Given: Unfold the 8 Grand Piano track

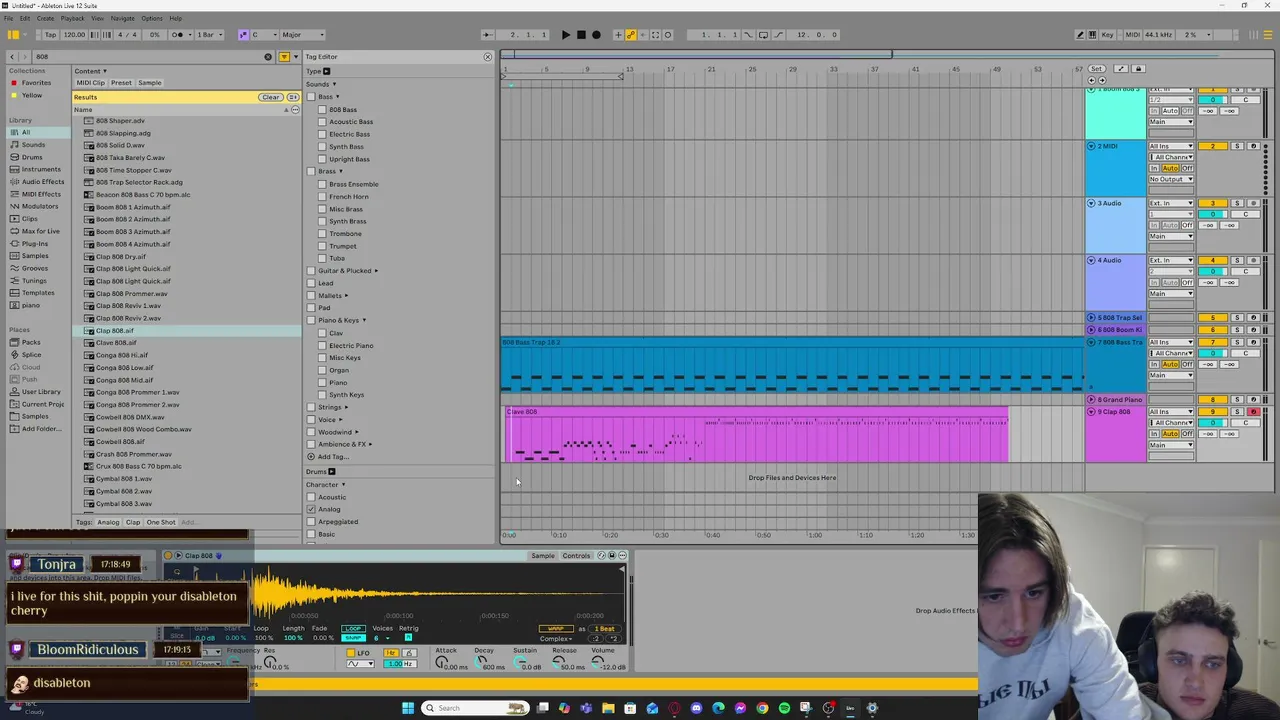Looking at the screenshot, I should coord(1091,400).
